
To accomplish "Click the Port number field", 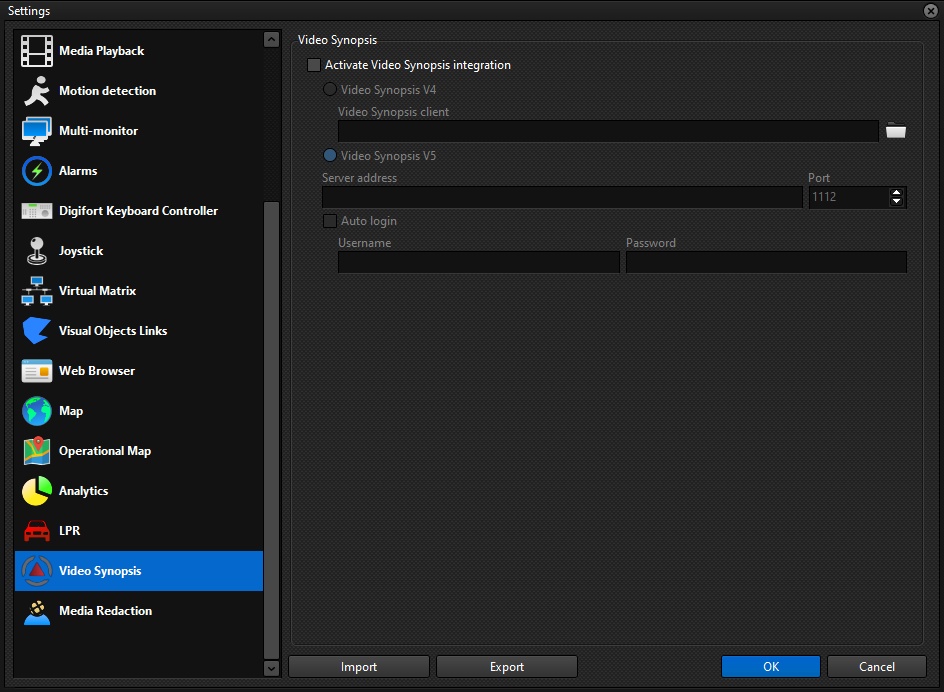I will point(849,197).
